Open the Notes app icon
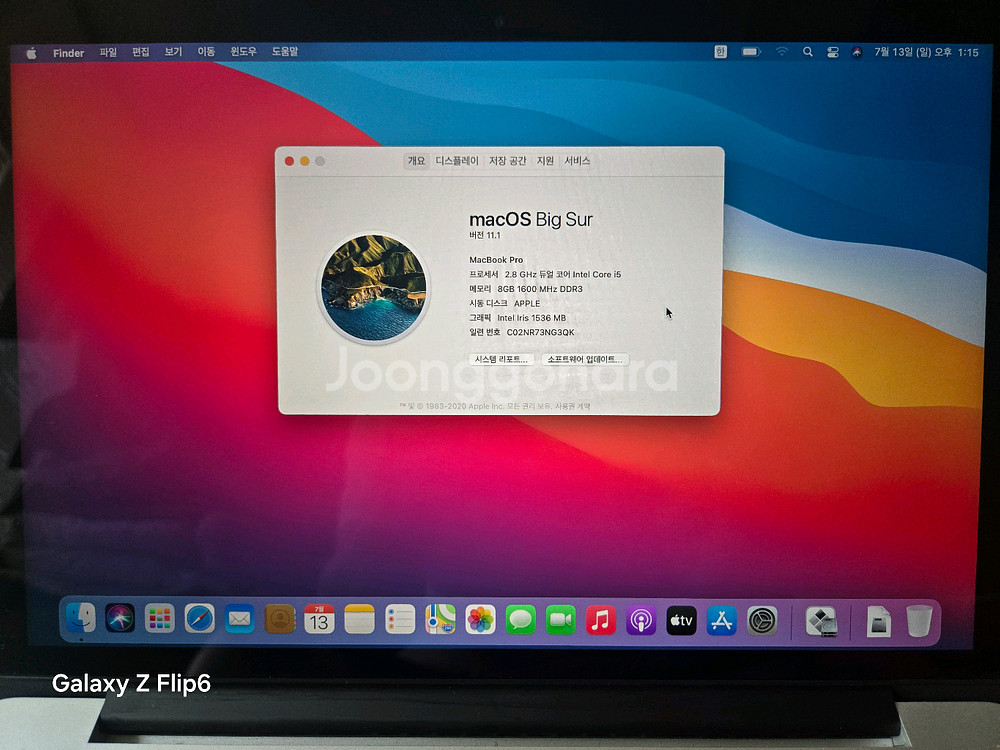Viewport: 1000px width, 750px height. point(360,619)
